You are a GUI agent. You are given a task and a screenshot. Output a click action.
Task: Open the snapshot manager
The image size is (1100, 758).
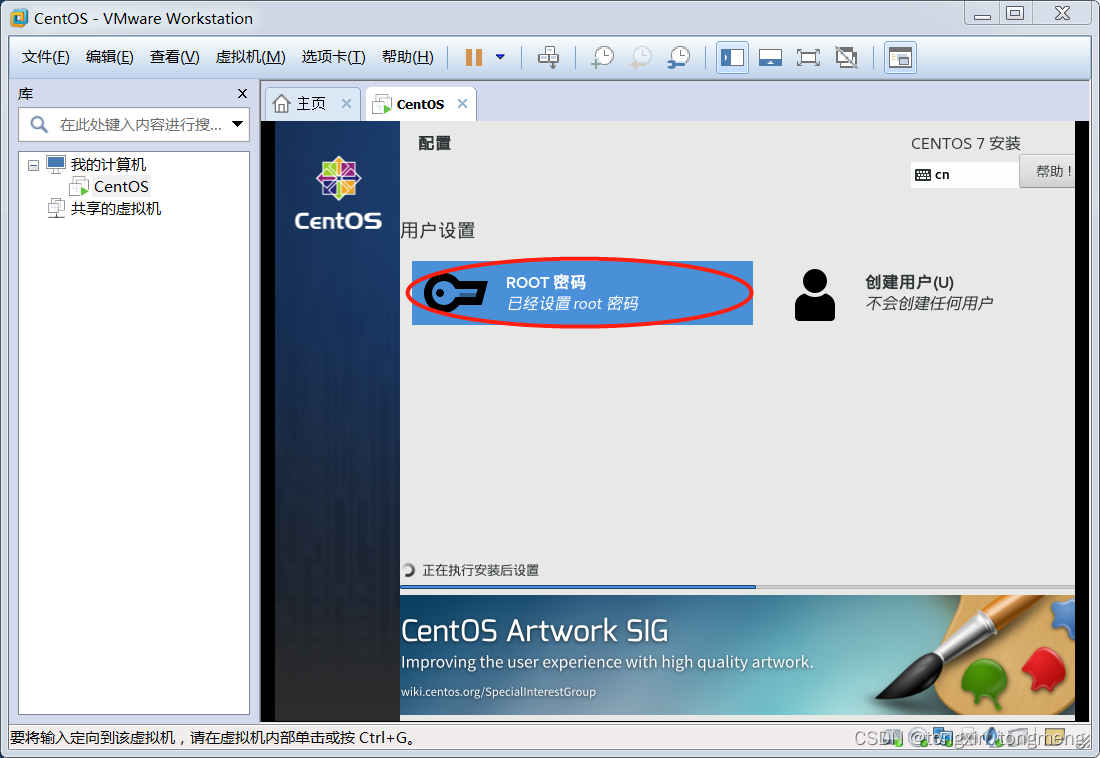(679, 58)
